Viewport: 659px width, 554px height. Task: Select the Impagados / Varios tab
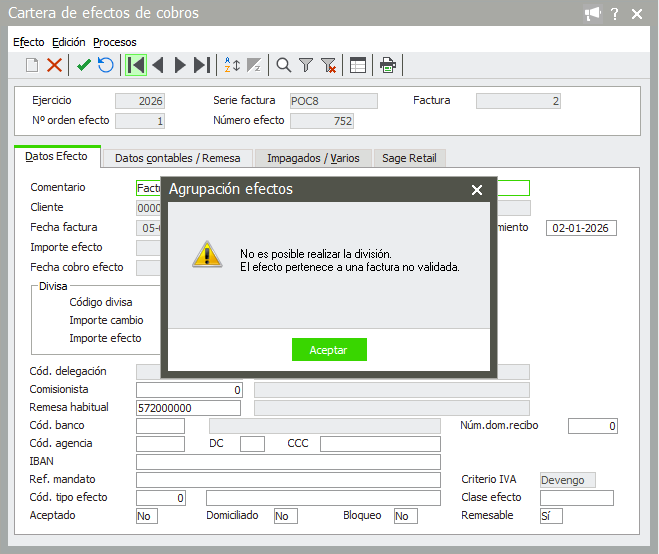pos(313,158)
